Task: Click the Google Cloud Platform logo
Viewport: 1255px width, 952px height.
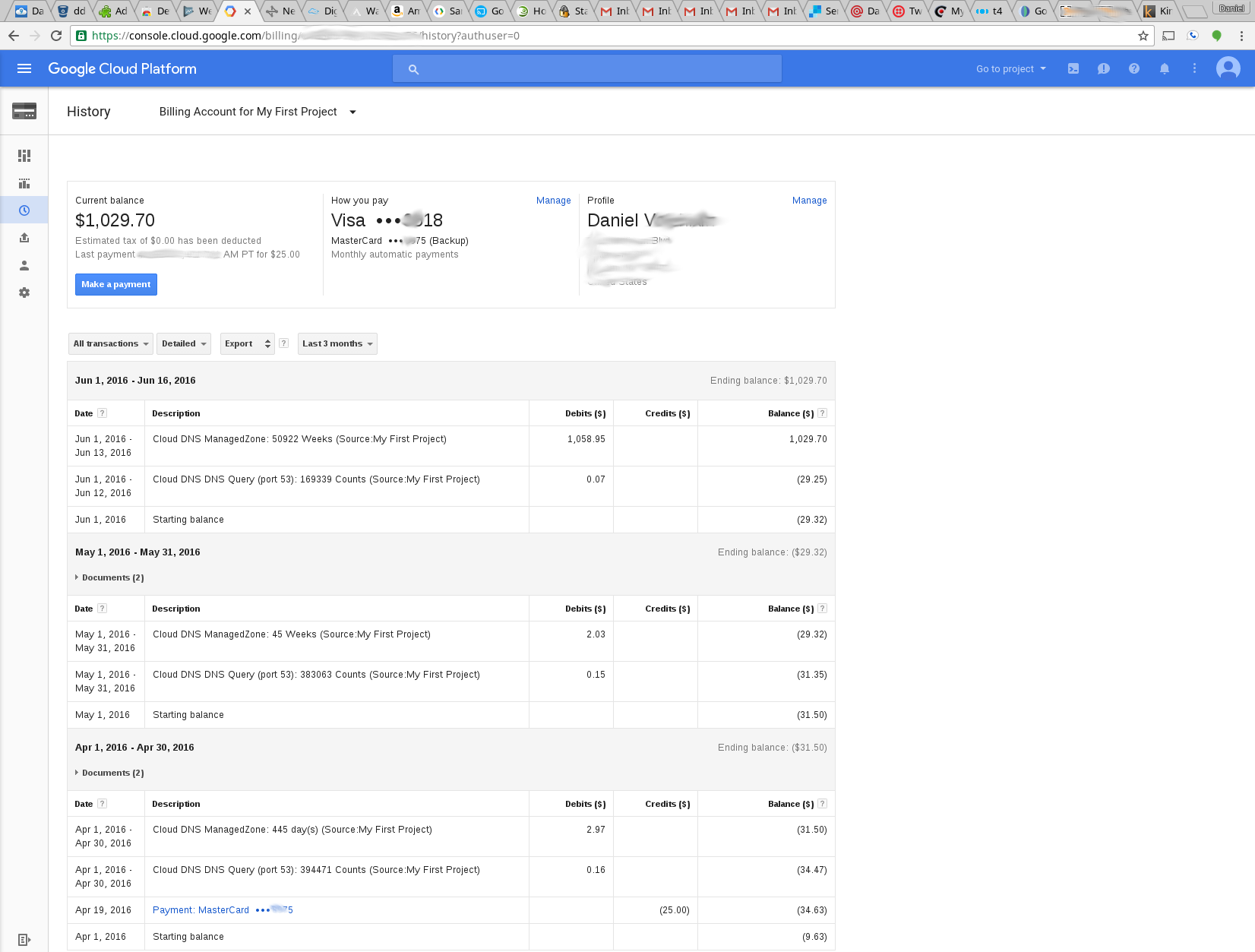Action: pyautogui.click(x=122, y=68)
